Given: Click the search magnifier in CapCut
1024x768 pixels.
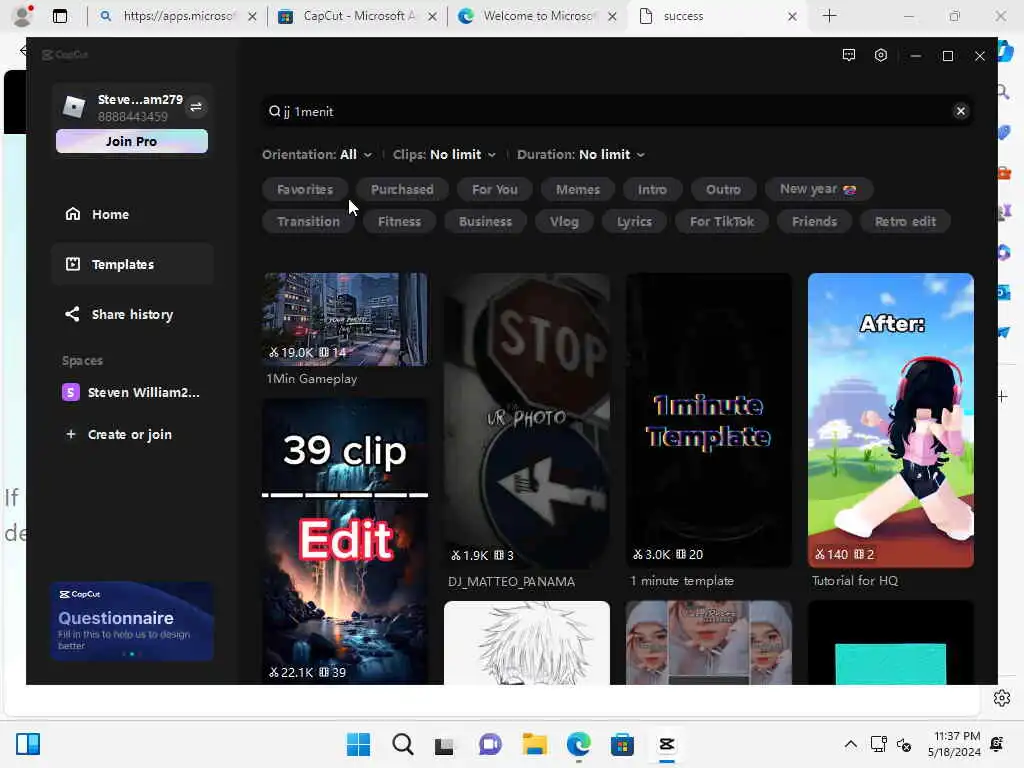Looking at the screenshot, I should tap(274, 112).
